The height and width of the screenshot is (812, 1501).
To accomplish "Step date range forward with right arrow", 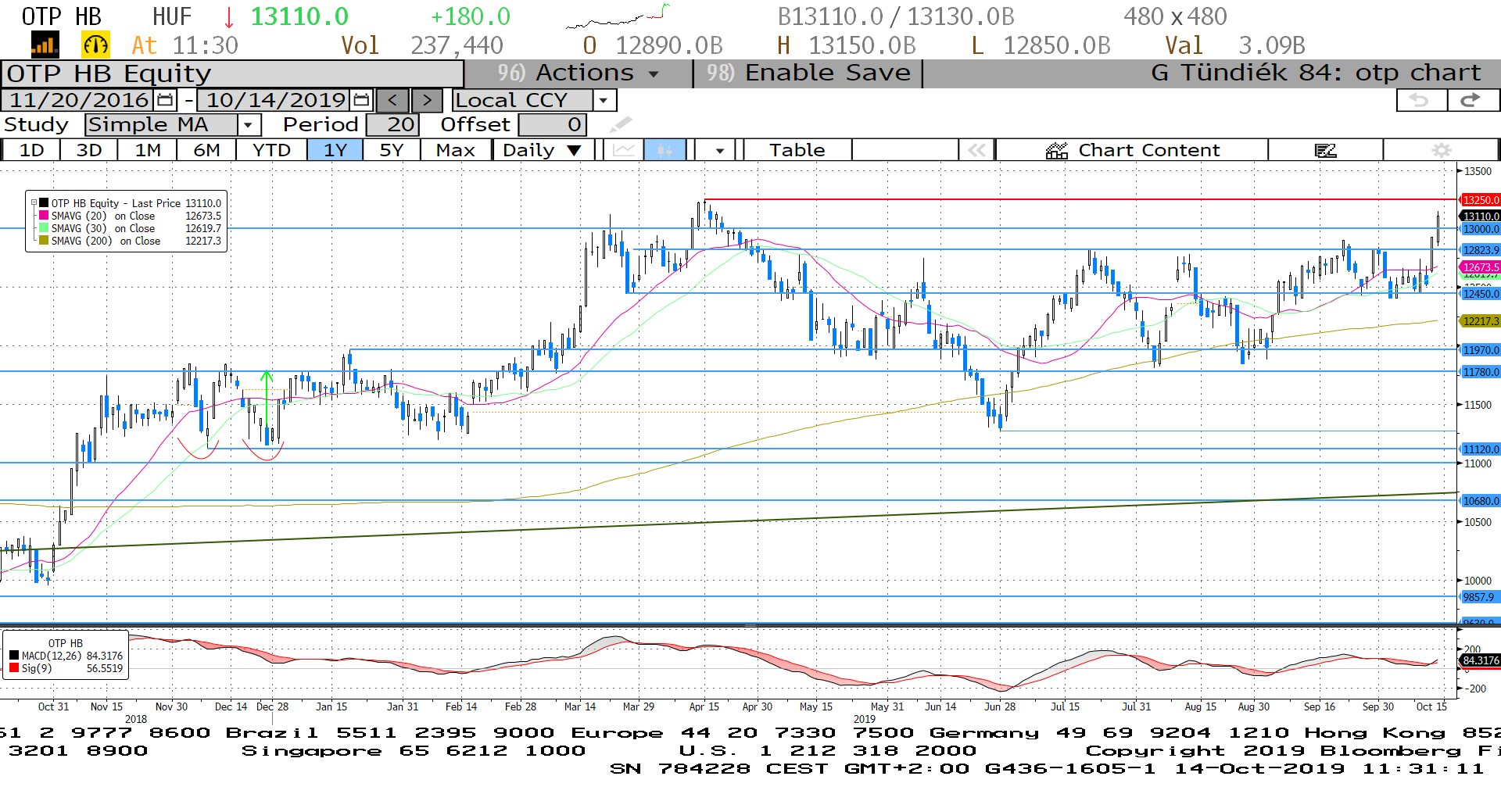I will point(427,100).
